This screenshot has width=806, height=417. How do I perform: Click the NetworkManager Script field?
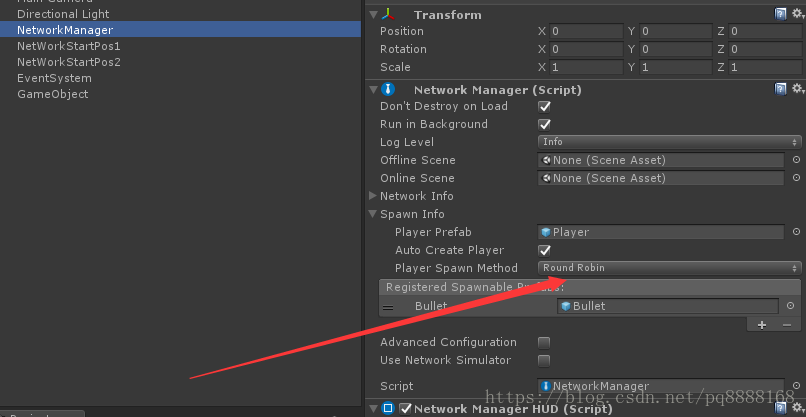coord(661,386)
